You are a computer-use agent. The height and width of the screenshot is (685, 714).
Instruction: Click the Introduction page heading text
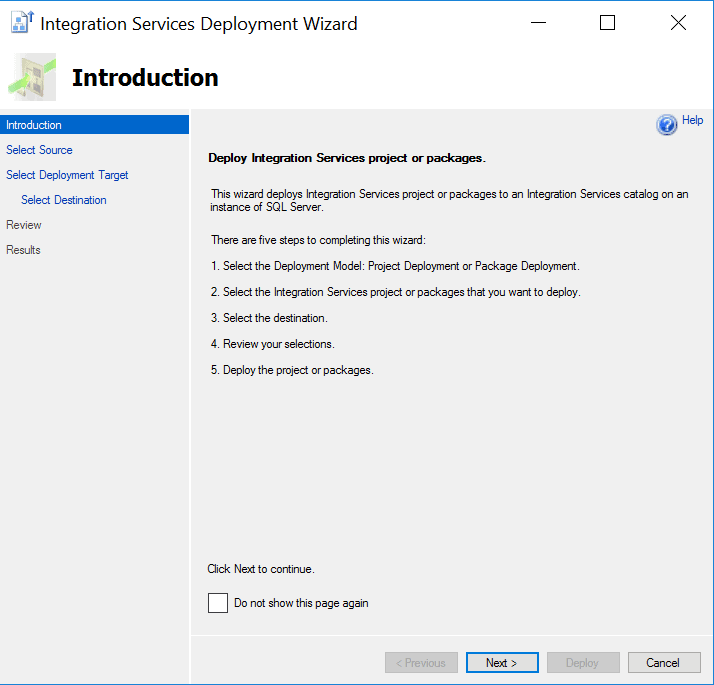[x=145, y=77]
